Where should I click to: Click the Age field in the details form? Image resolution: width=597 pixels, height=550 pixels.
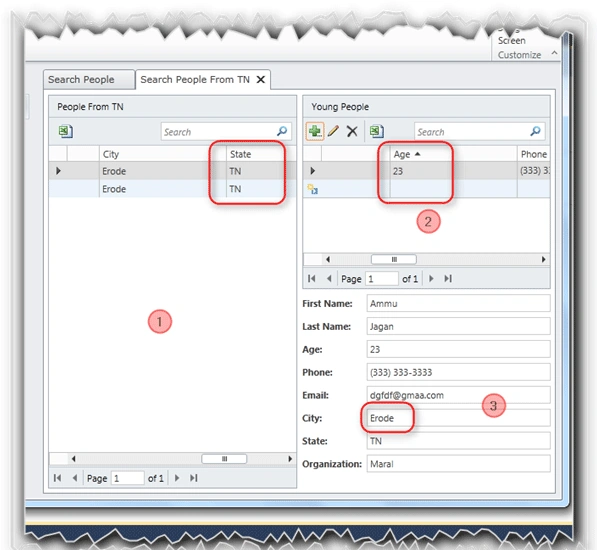pos(458,349)
